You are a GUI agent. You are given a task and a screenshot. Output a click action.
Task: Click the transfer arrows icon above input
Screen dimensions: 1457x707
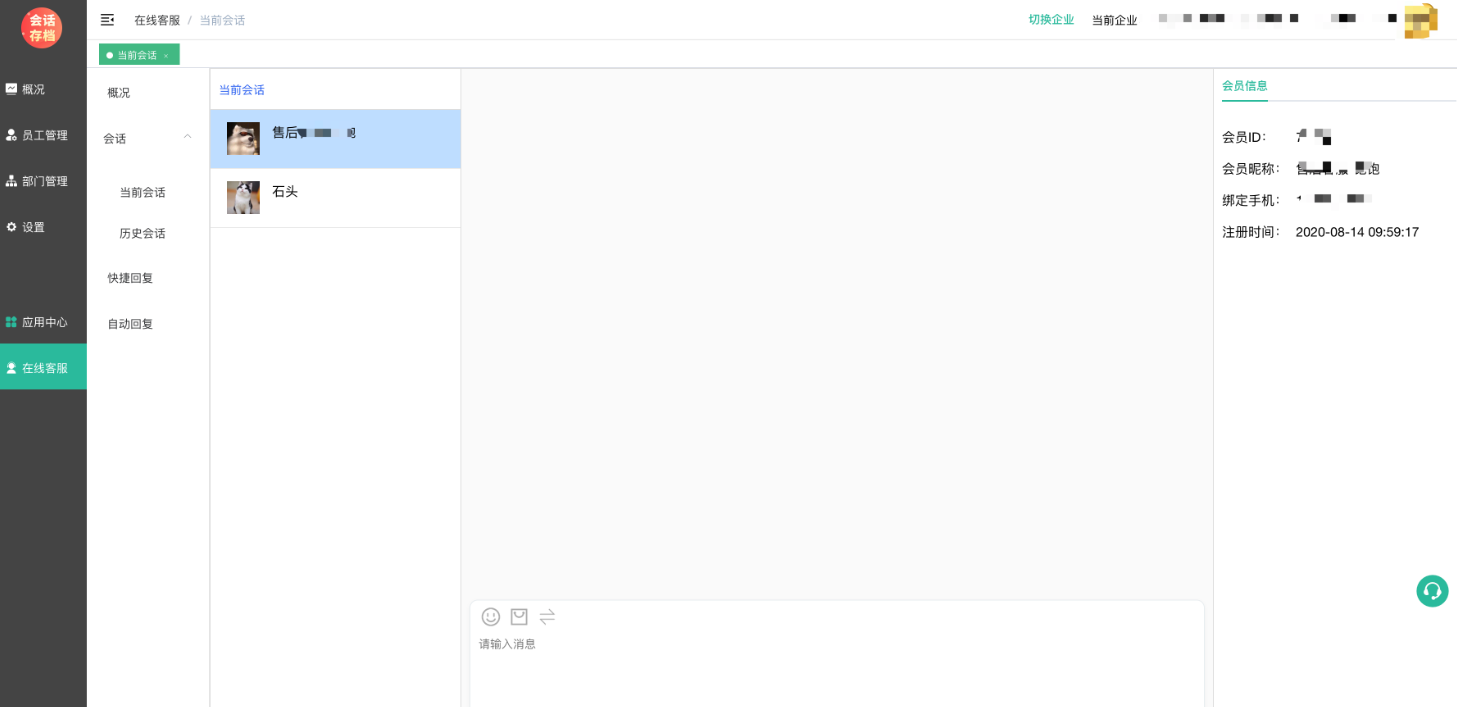547,617
